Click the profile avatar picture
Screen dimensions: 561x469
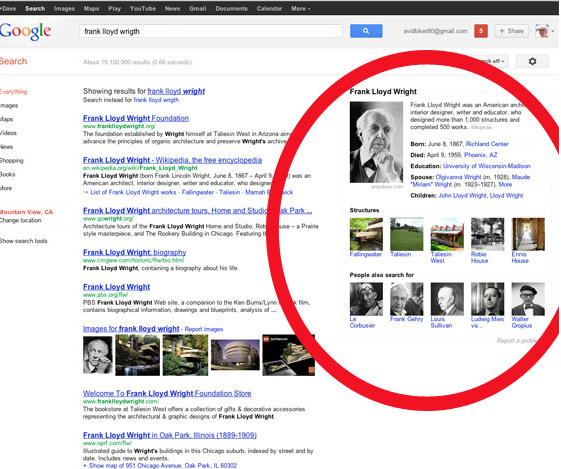pos(542,31)
